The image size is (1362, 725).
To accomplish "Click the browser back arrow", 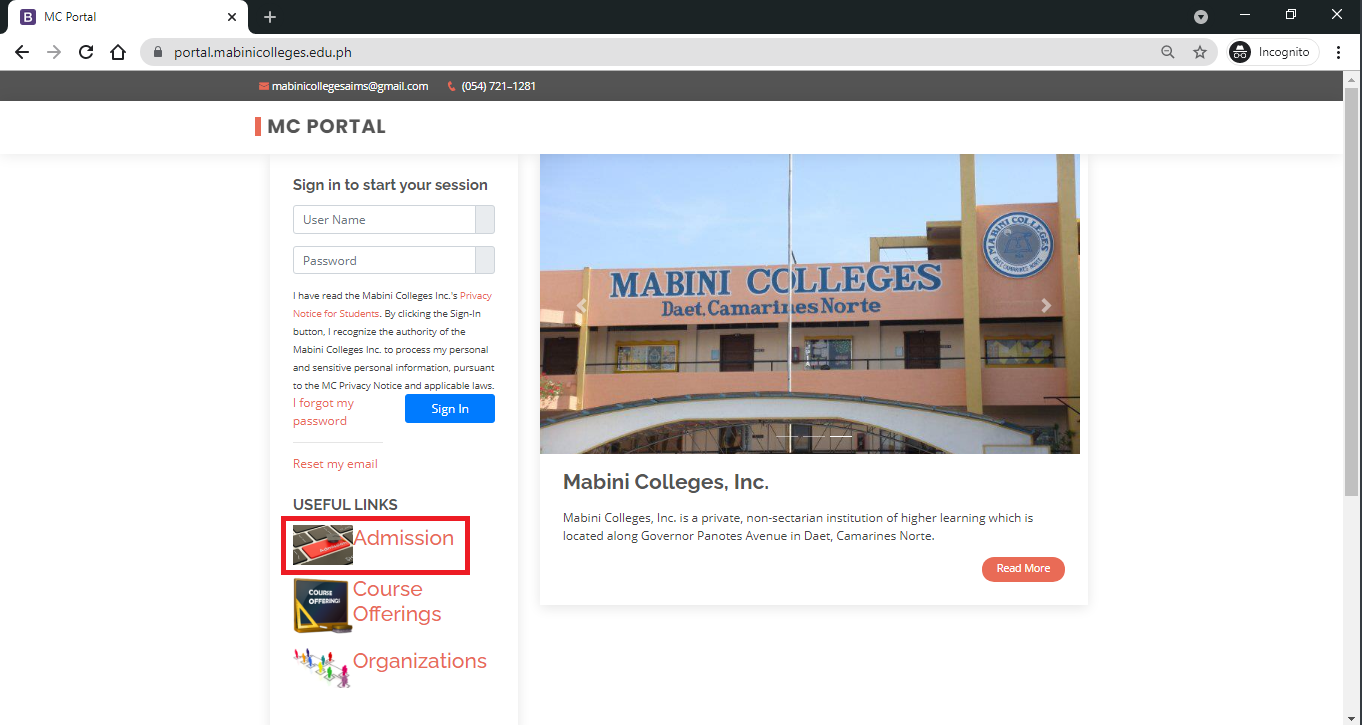I will (22, 53).
